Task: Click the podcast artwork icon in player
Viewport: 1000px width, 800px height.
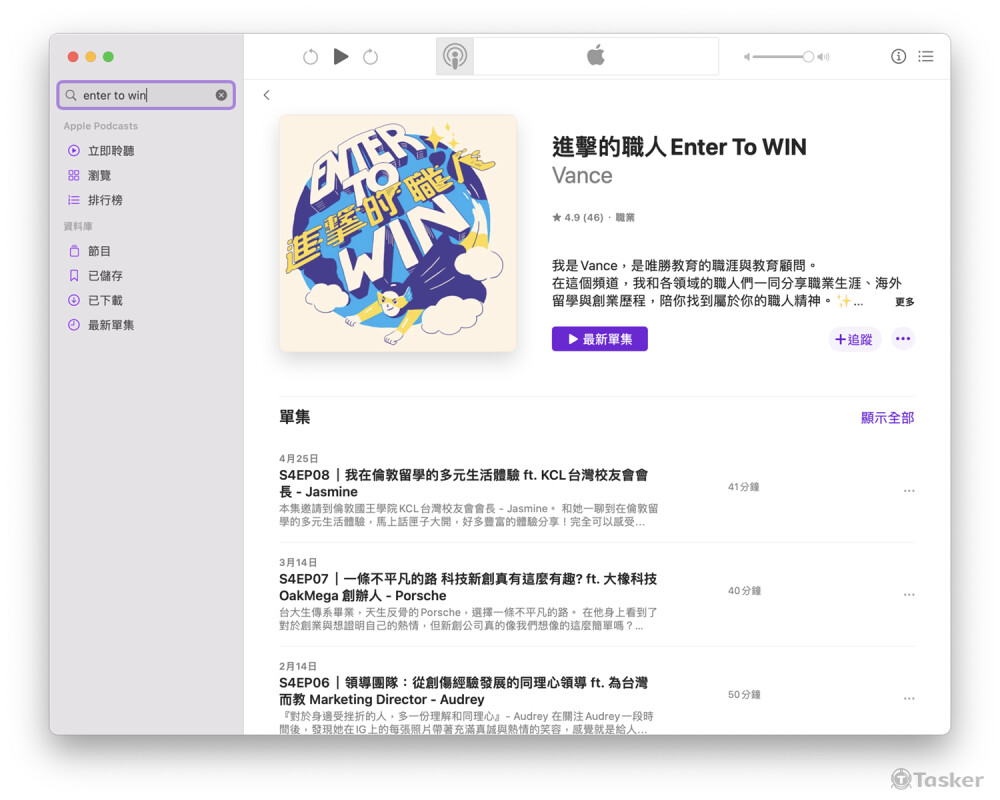Action: [x=455, y=57]
